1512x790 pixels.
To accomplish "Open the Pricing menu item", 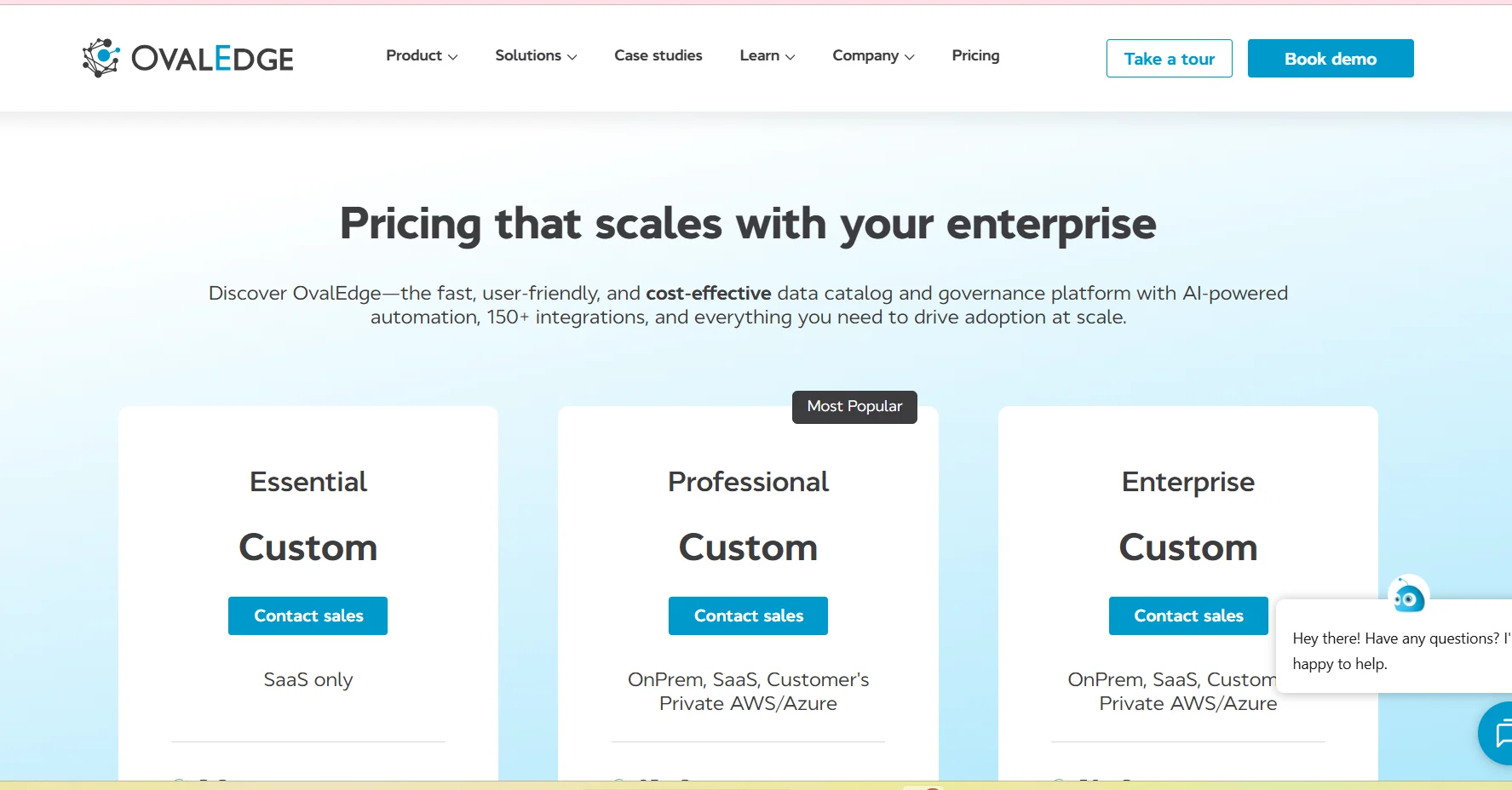I will [x=975, y=56].
